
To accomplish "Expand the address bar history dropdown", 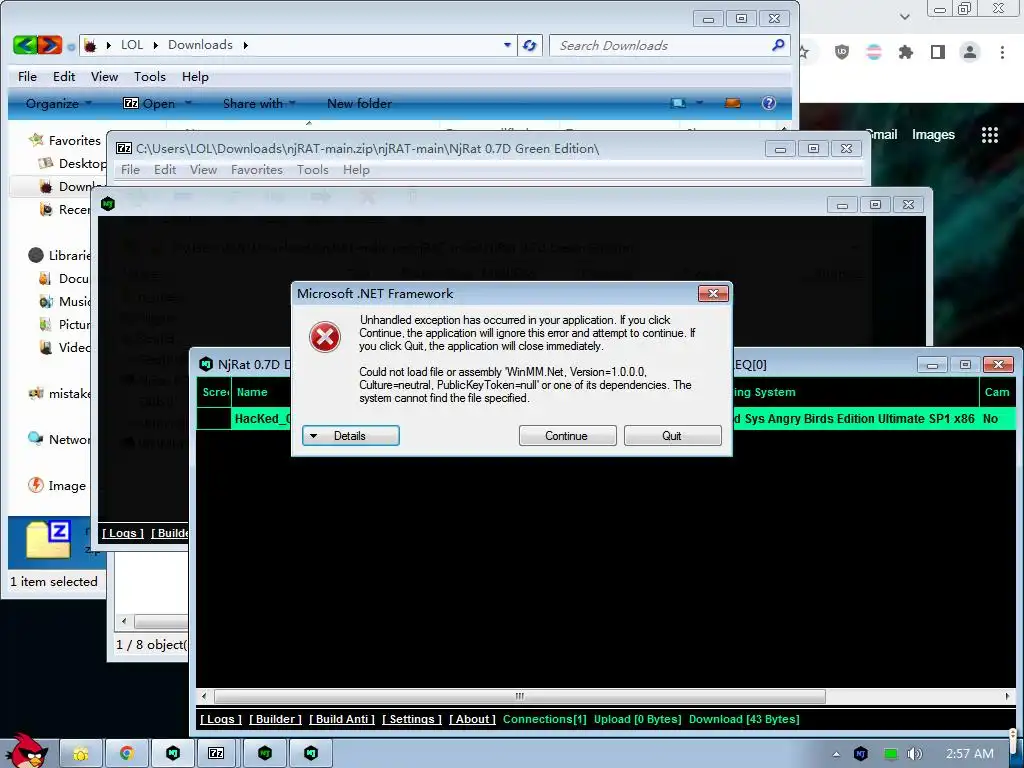I will coord(507,45).
